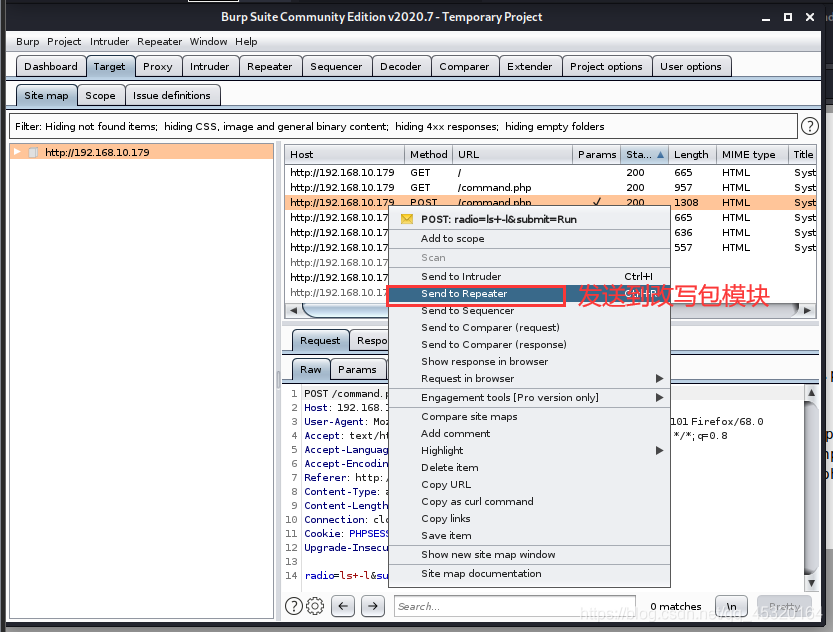Switch to the Extender tab
The height and width of the screenshot is (632, 833).
(530, 66)
